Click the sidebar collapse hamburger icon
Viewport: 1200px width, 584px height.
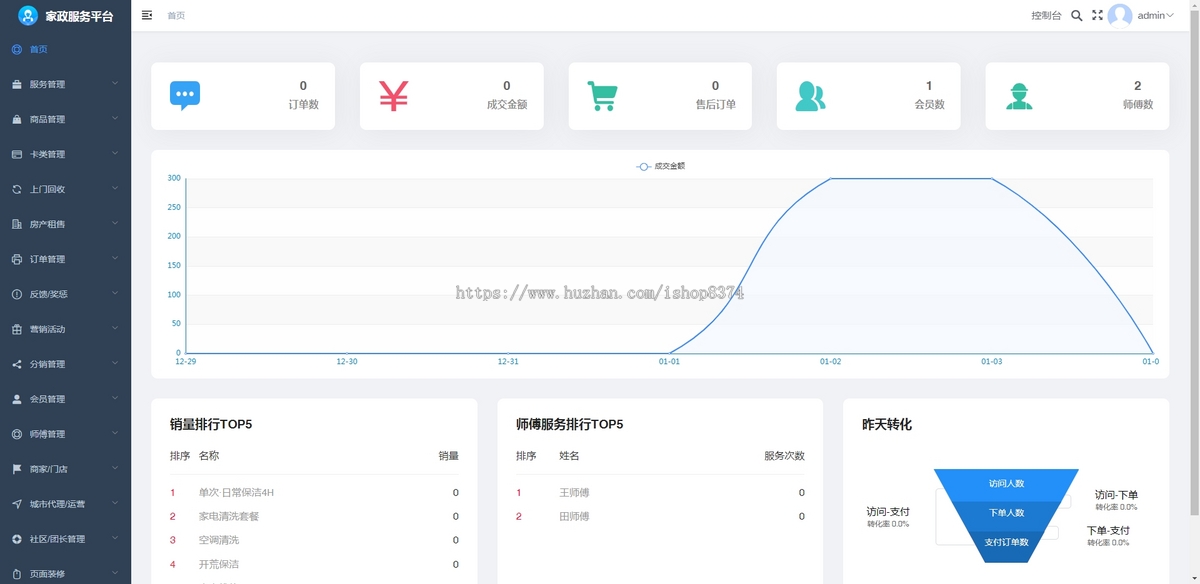point(147,15)
